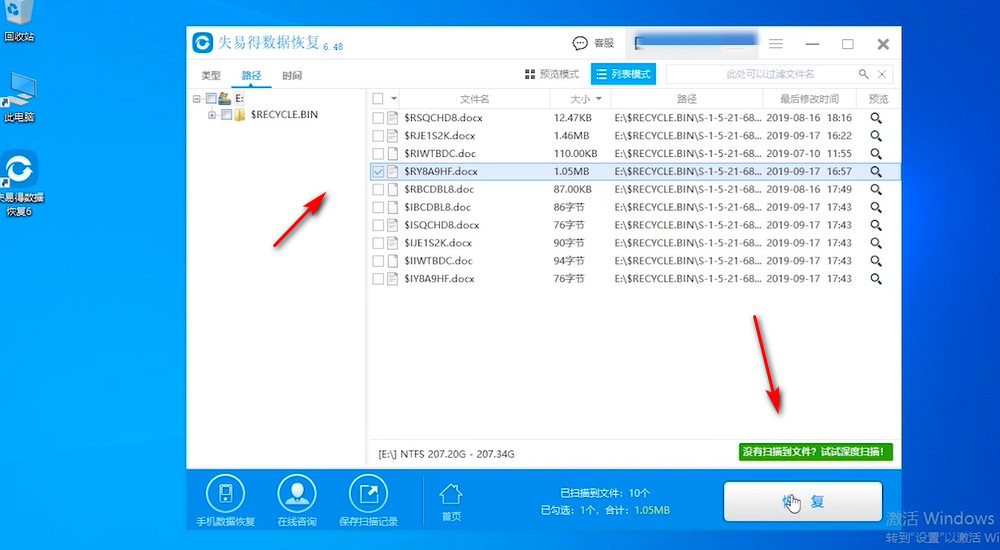
Task: Open 手机数据恢复 phone recovery icon
Action: pyautogui.click(x=225, y=494)
